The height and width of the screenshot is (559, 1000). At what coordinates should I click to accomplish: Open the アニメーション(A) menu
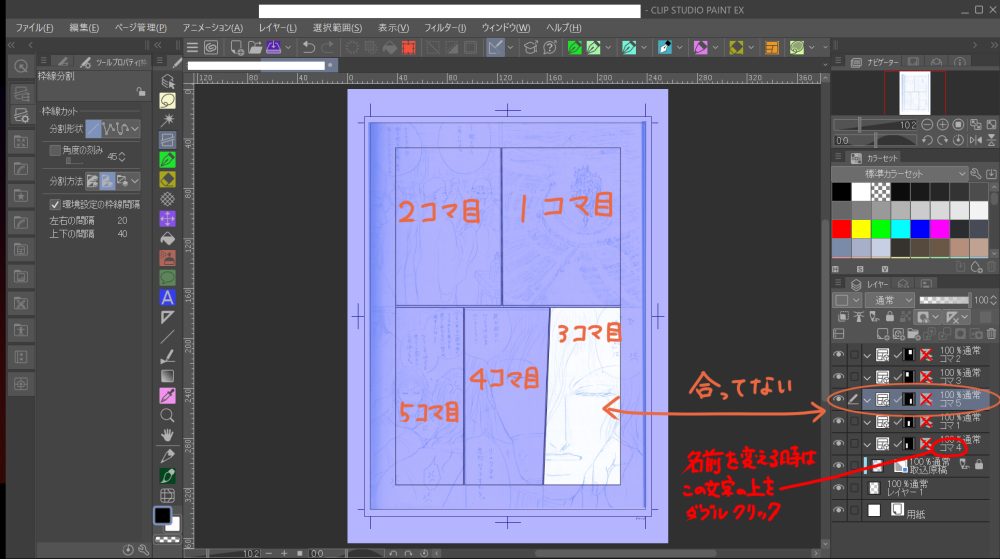point(212,28)
